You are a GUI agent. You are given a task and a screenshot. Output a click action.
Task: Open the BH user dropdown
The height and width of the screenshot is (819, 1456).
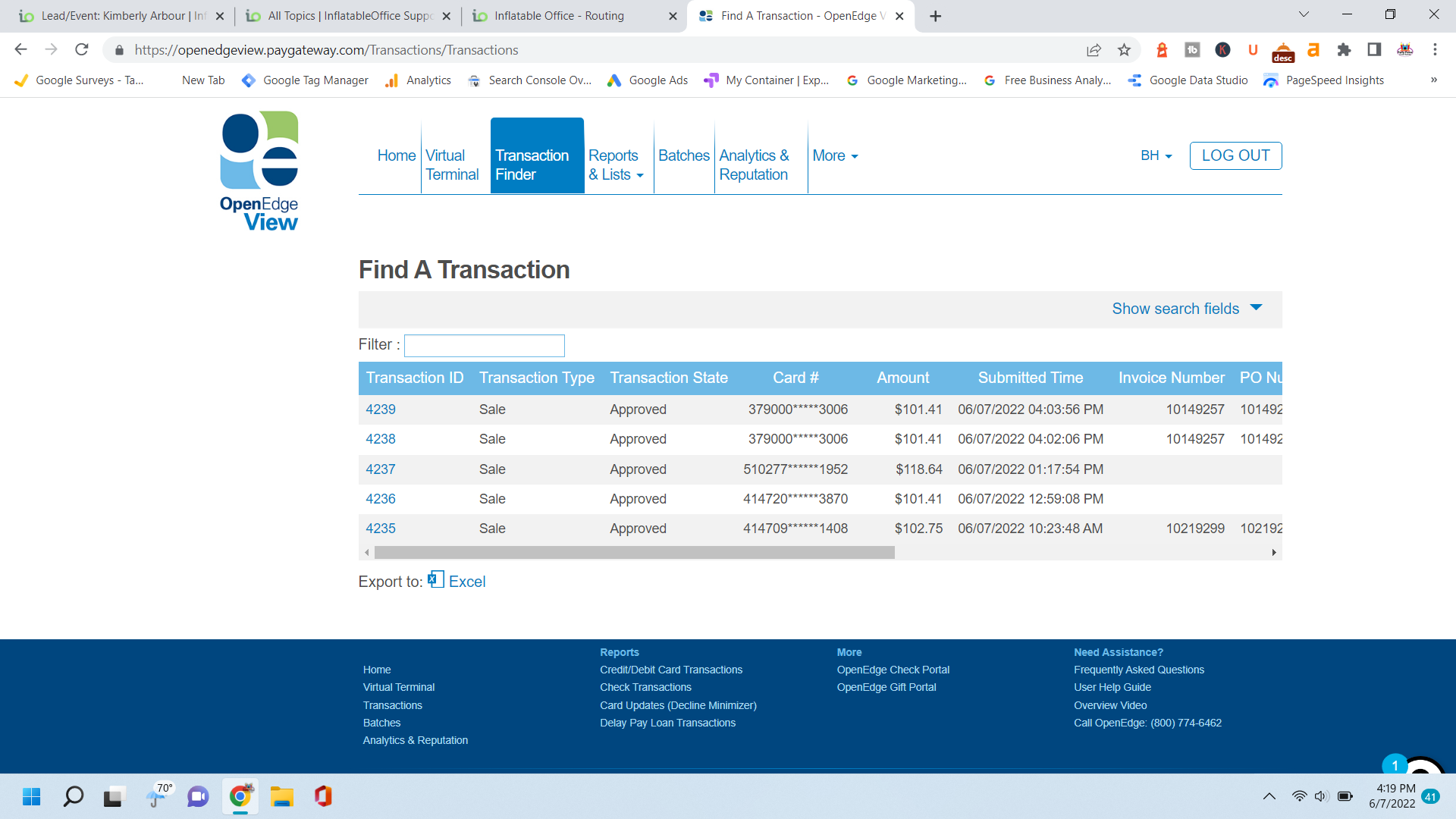point(1156,155)
